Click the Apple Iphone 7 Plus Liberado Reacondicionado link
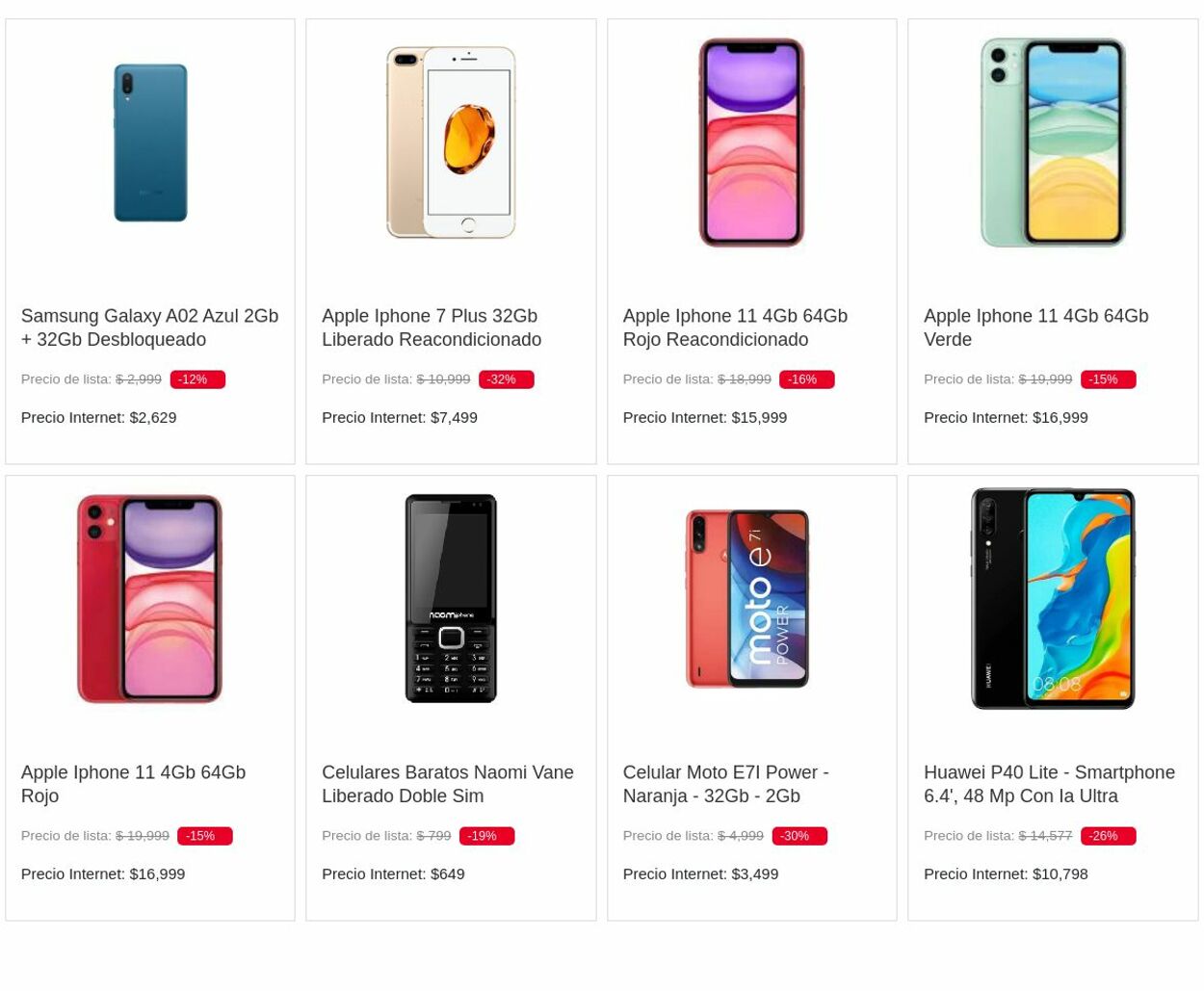The height and width of the screenshot is (991, 1204). (431, 326)
